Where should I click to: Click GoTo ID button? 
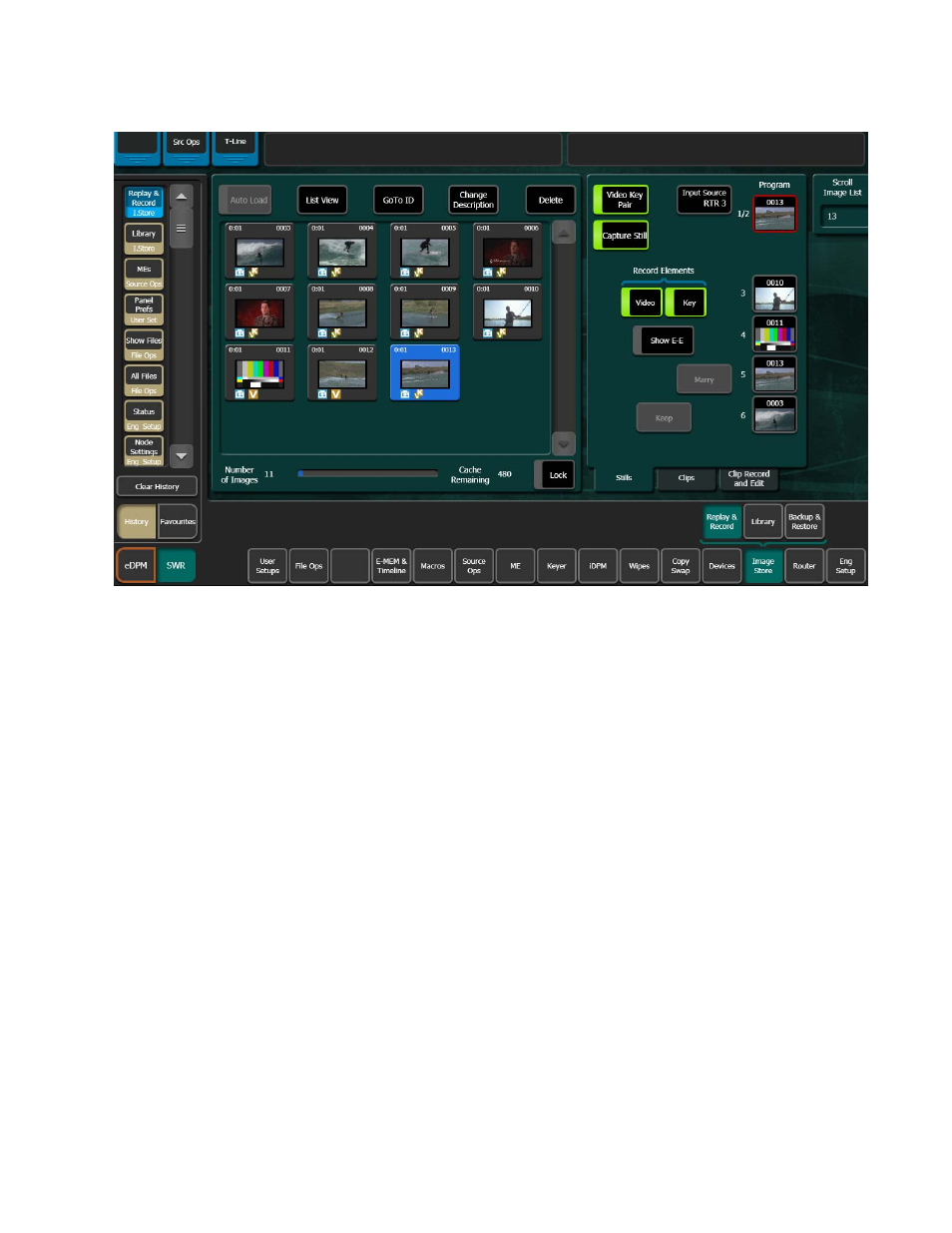tap(398, 200)
